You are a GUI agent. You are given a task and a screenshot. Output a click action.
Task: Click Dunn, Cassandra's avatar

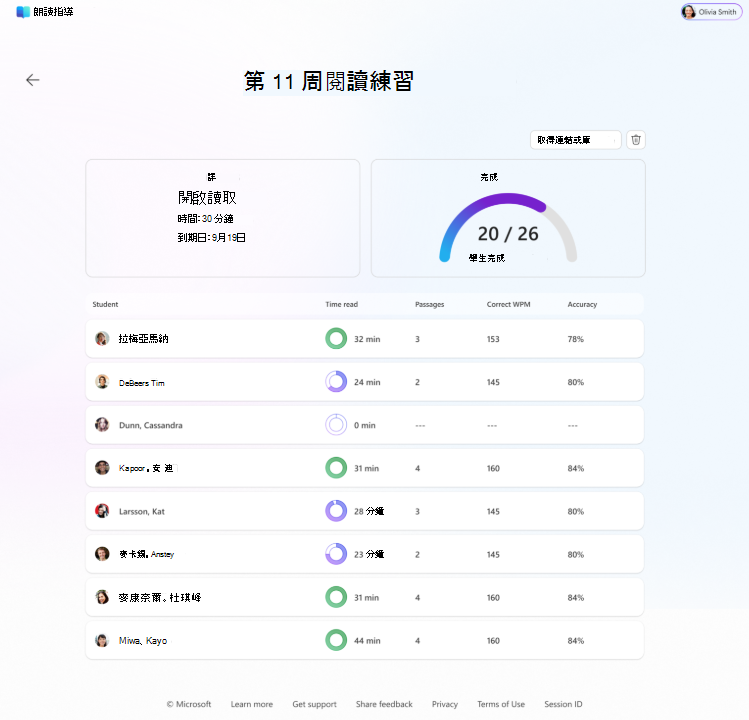coord(102,425)
